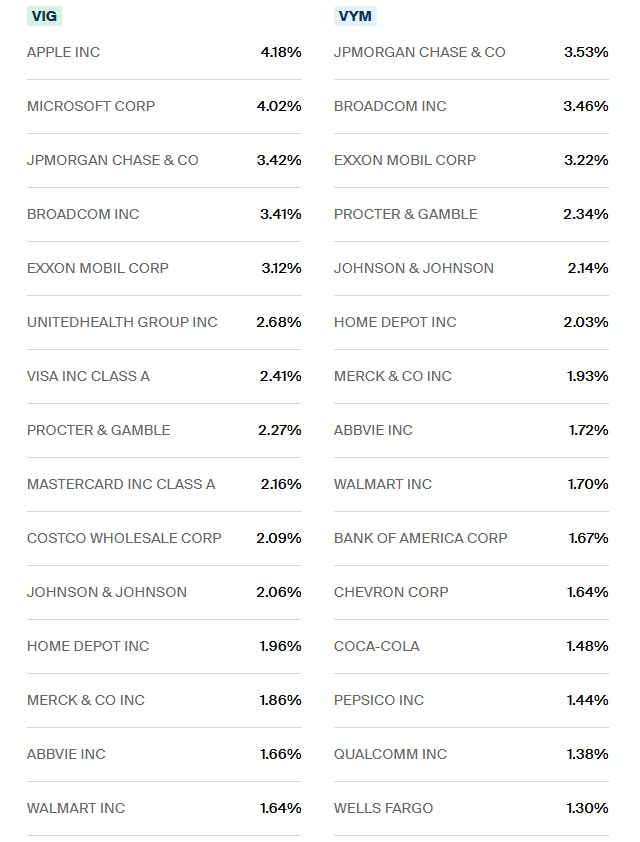
Task: Select the 3.53% weight under VYM
Action: click(586, 52)
